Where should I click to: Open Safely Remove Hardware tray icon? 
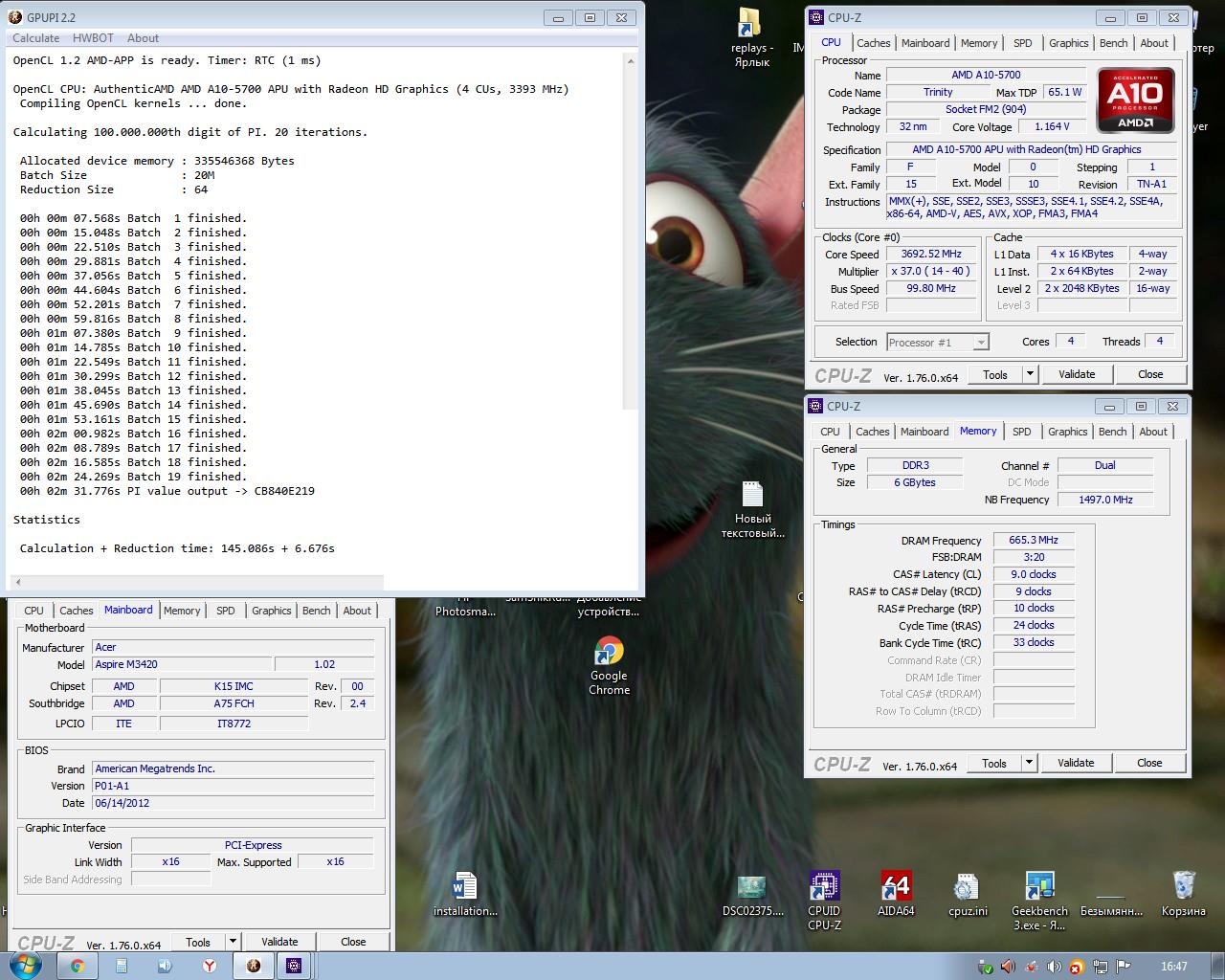[x=986, y=967]
